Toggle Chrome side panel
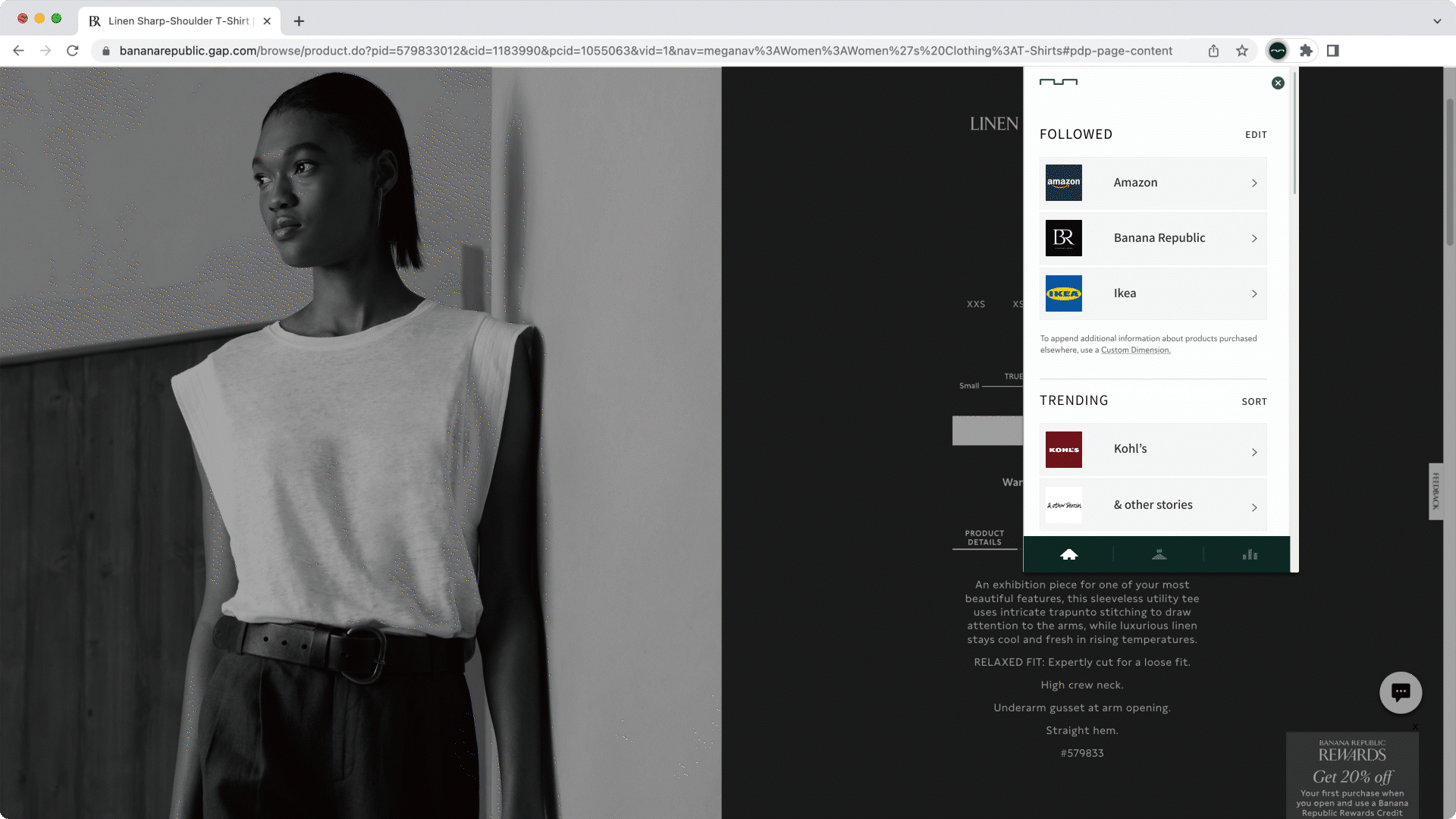 point(1333,51)
